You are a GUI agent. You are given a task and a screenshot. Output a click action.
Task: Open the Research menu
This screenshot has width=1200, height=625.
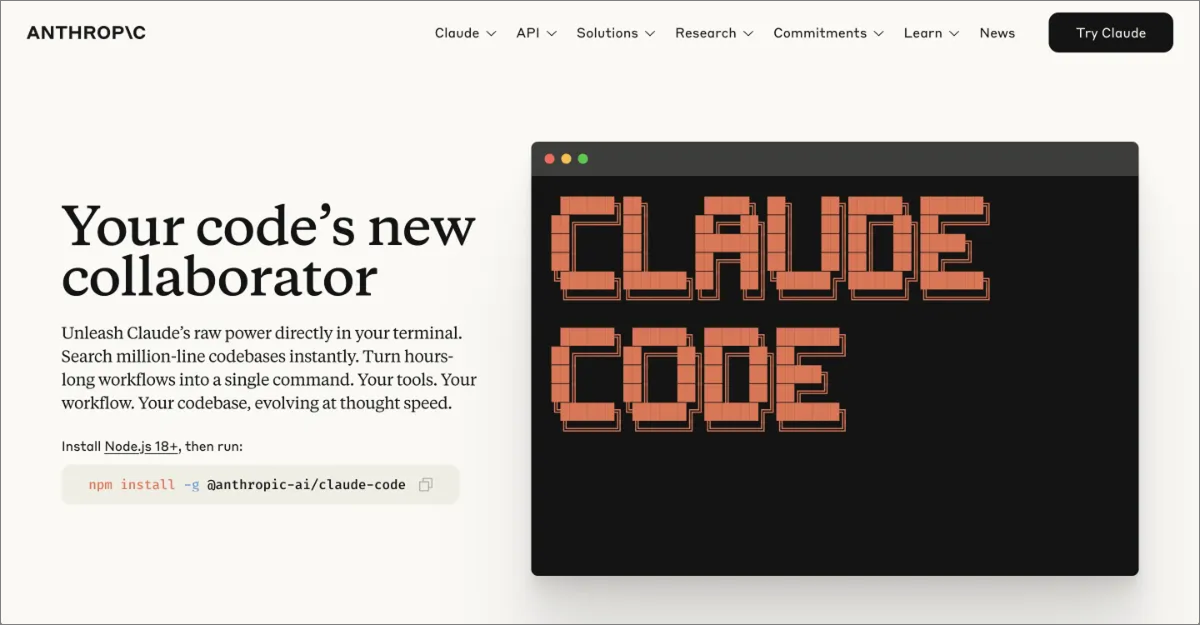click(714, 33)
